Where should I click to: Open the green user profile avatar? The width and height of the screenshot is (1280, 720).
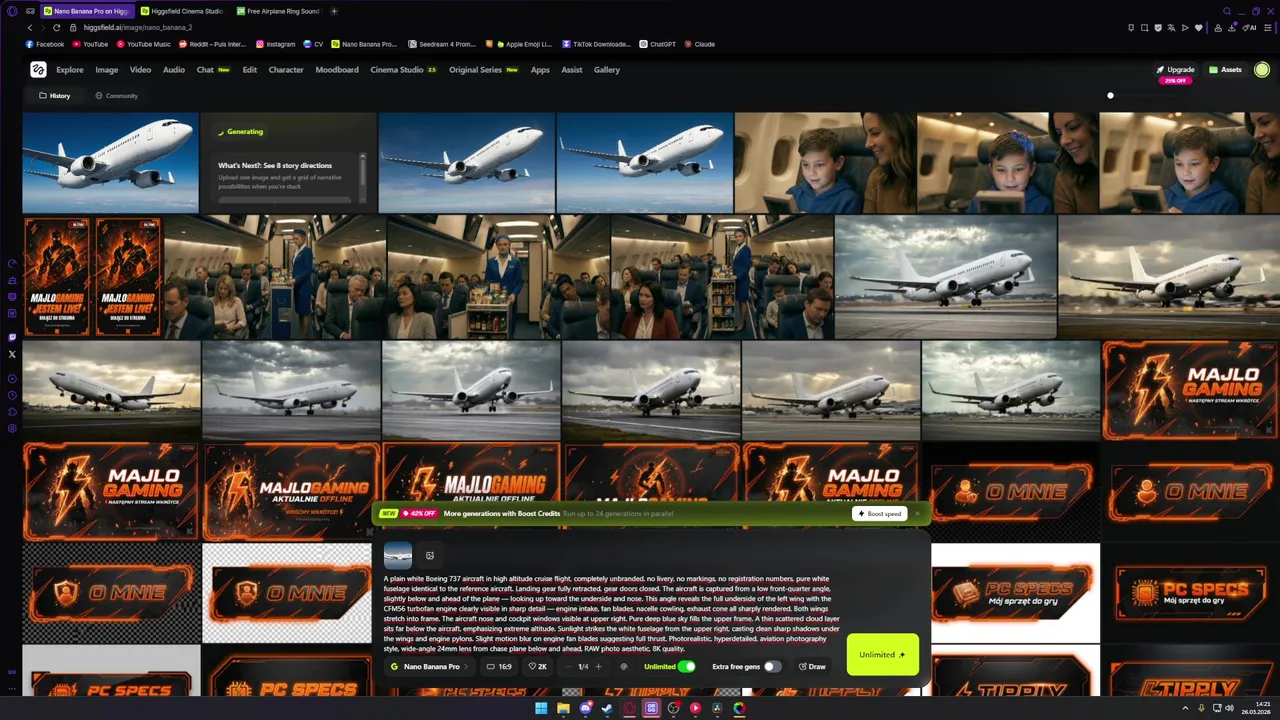pos(1262,70)
